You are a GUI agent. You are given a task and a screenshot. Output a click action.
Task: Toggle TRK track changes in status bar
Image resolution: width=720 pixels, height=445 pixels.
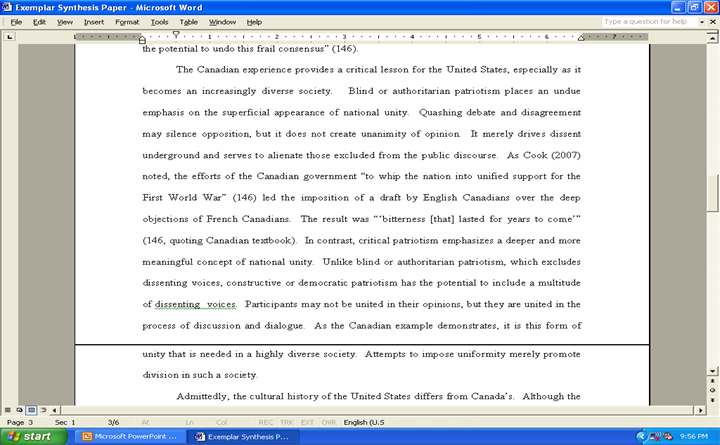287,422
